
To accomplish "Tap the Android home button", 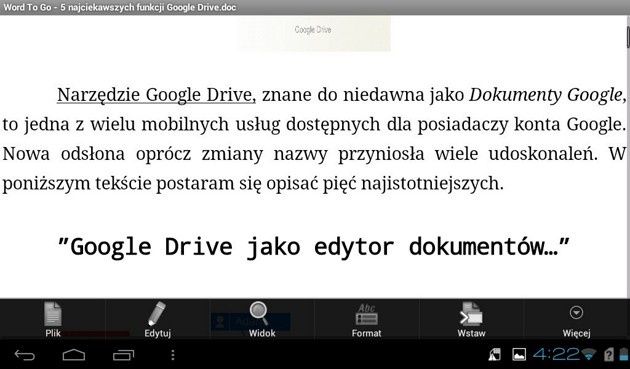I will click(74, 355).
